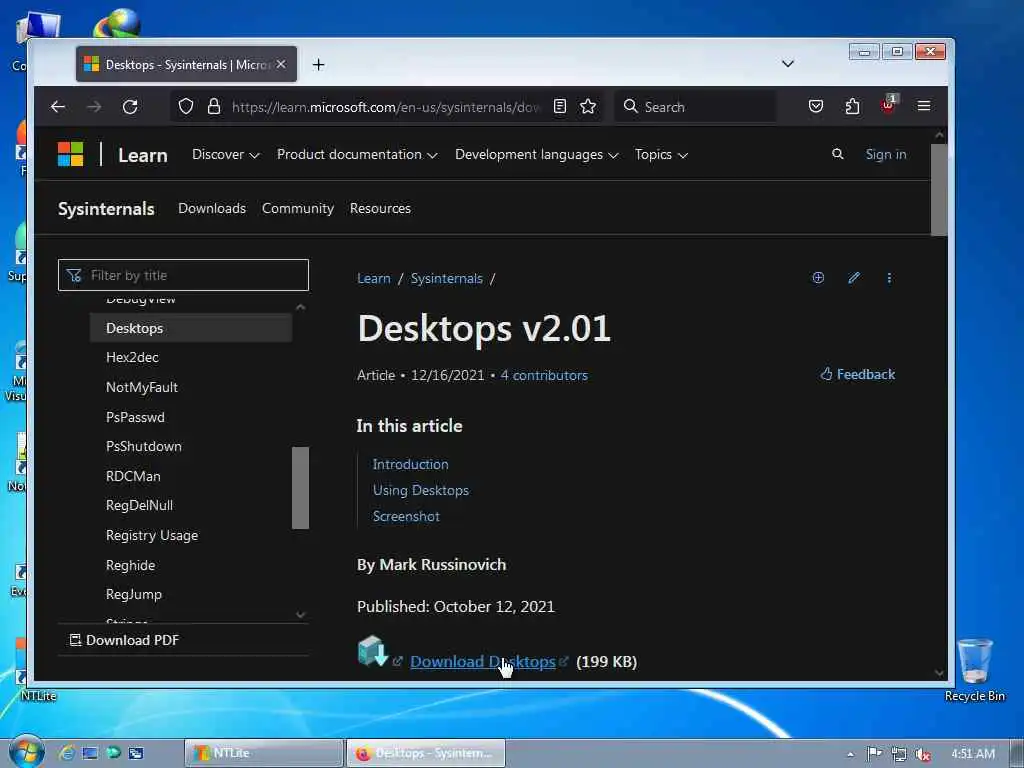The image size is (1024, 768).
Task: Click Download PDF button
Action: pos(124,640)
